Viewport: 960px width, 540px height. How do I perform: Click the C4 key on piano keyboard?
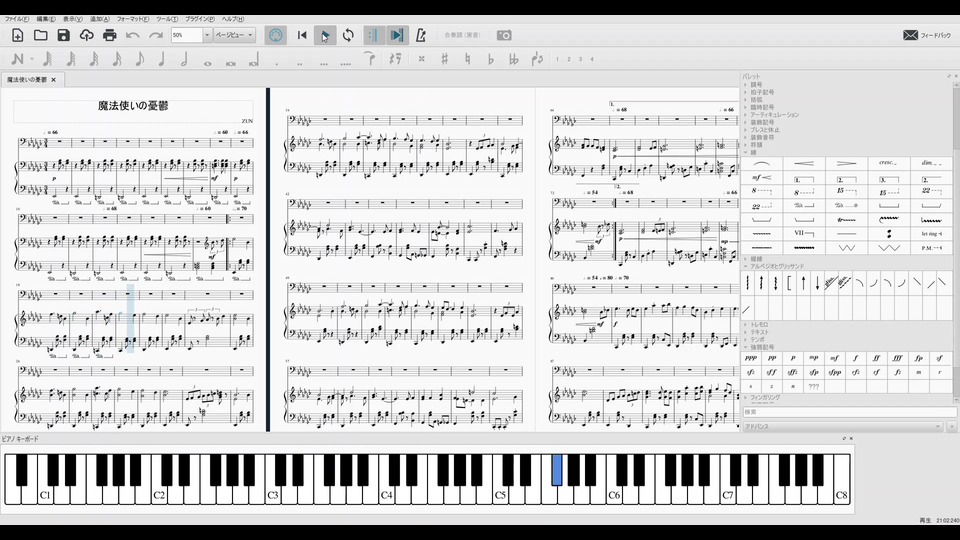(x=386, y=495)
